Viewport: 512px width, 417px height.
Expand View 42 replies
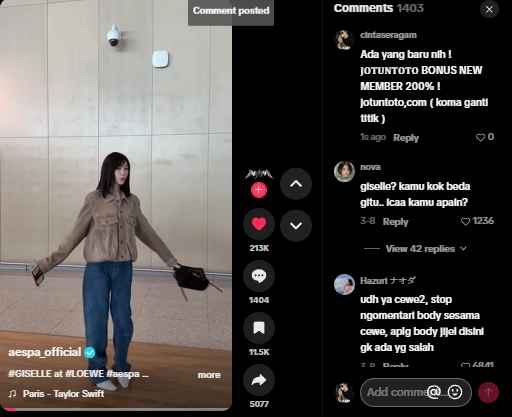point(426,249)
